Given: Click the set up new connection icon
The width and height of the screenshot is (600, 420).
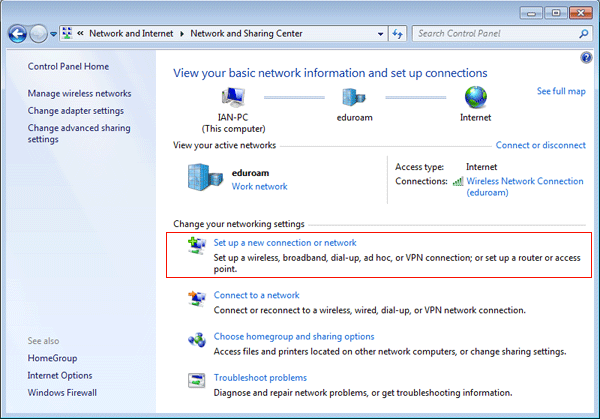Looking at the screenshot, I should pos(197,245).
